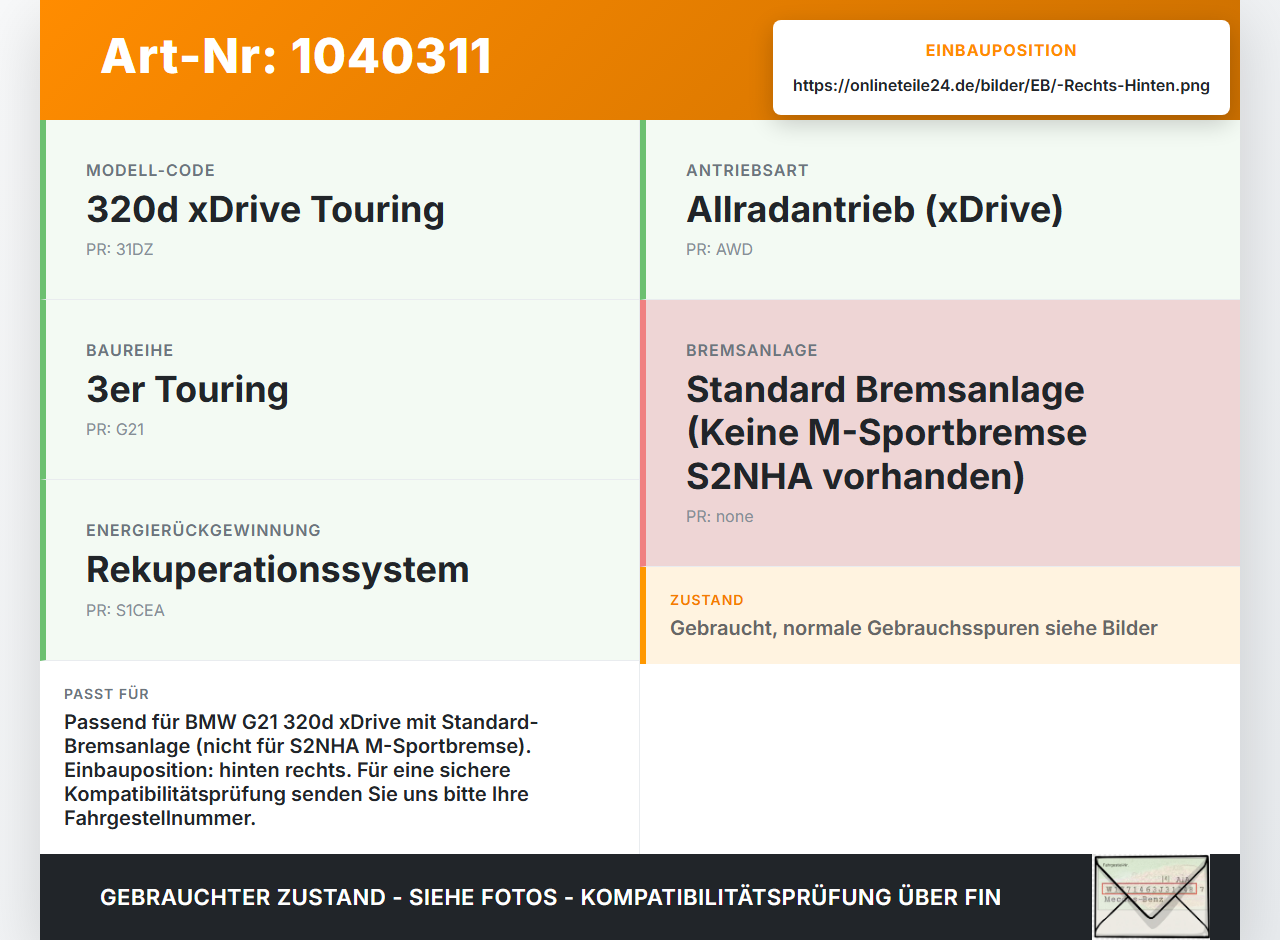Image resolution: width=1280 pixels, height=940 pixels.
Task: Click the PR: G21 code
Action: (115, 430)
